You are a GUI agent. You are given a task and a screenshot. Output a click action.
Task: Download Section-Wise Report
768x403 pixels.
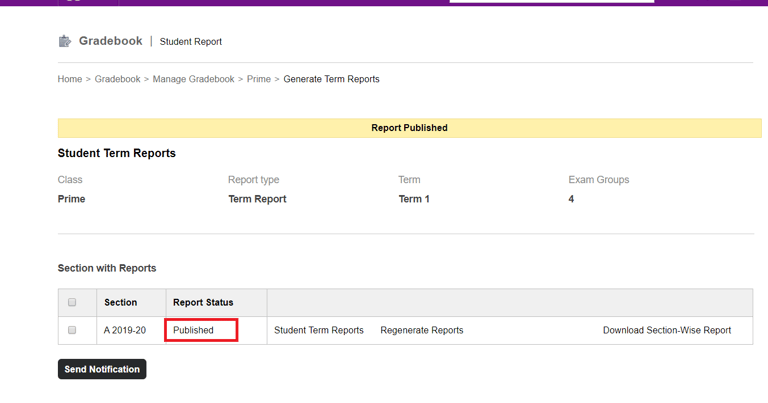pyautogui.click(x=667, y=330)
